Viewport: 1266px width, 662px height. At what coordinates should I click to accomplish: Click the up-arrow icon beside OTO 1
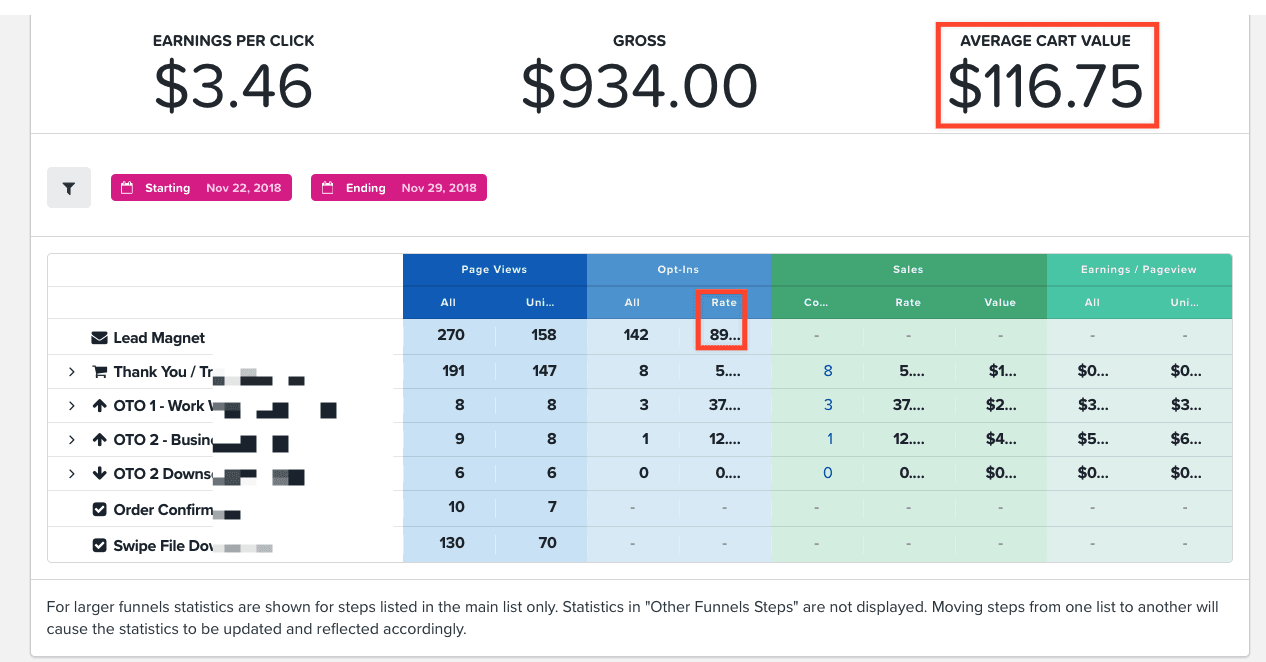[99, 406]
